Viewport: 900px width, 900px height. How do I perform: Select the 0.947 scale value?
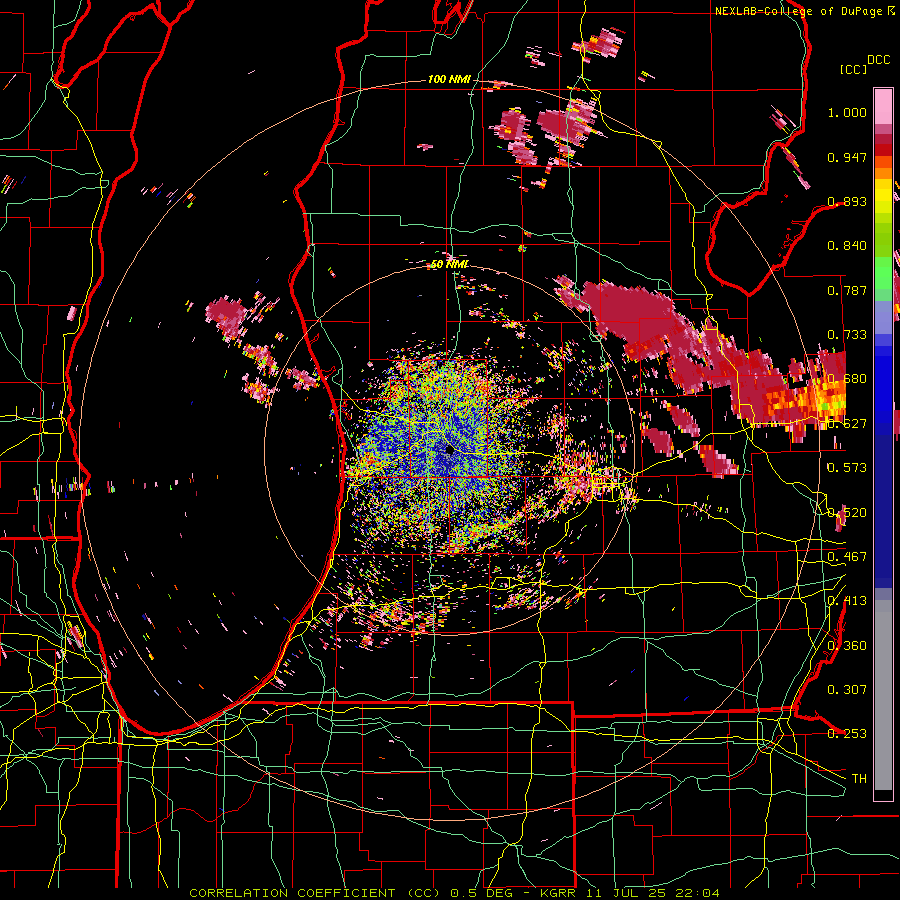coord(847,157)
